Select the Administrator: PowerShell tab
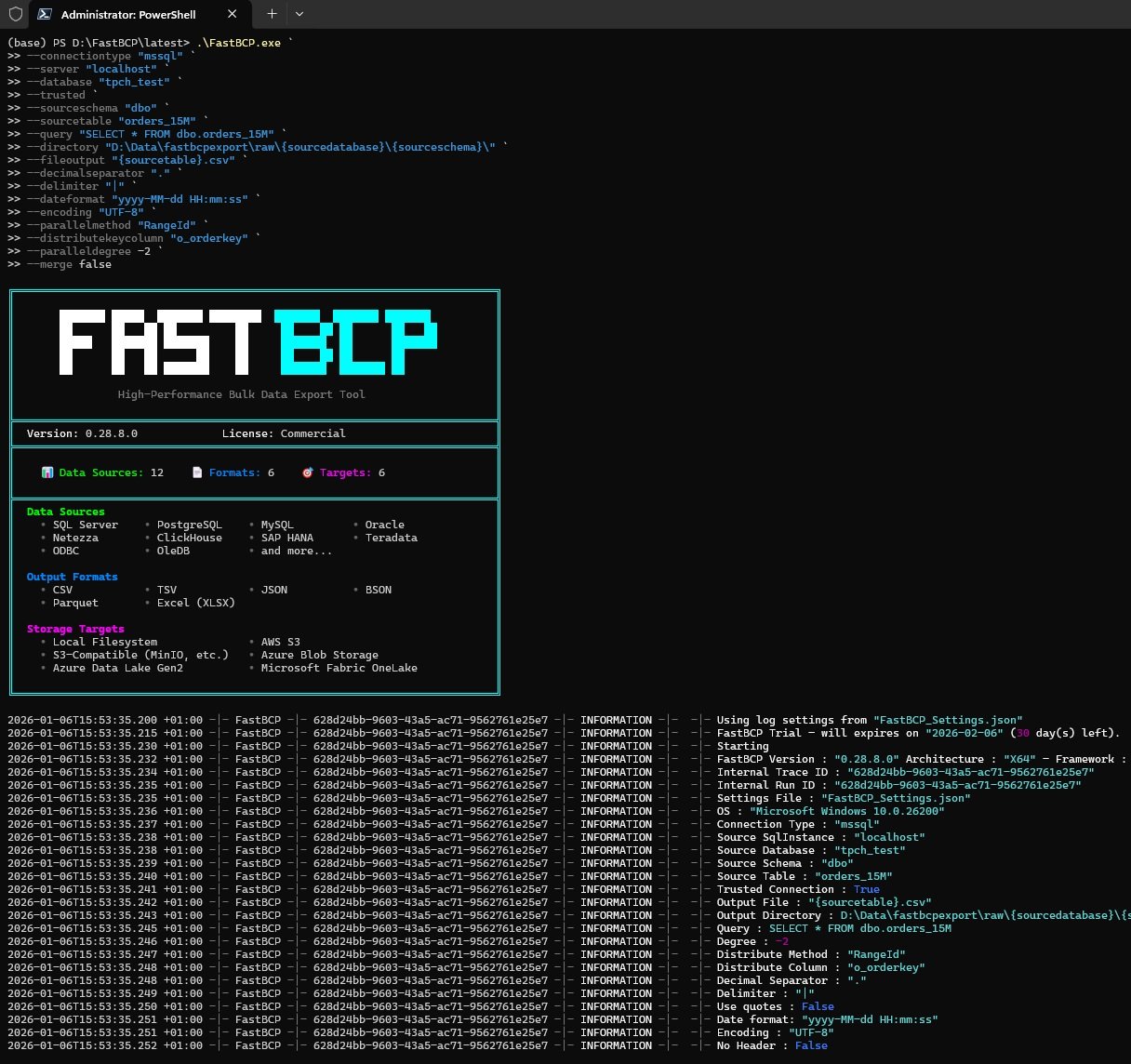 [140, 14]
